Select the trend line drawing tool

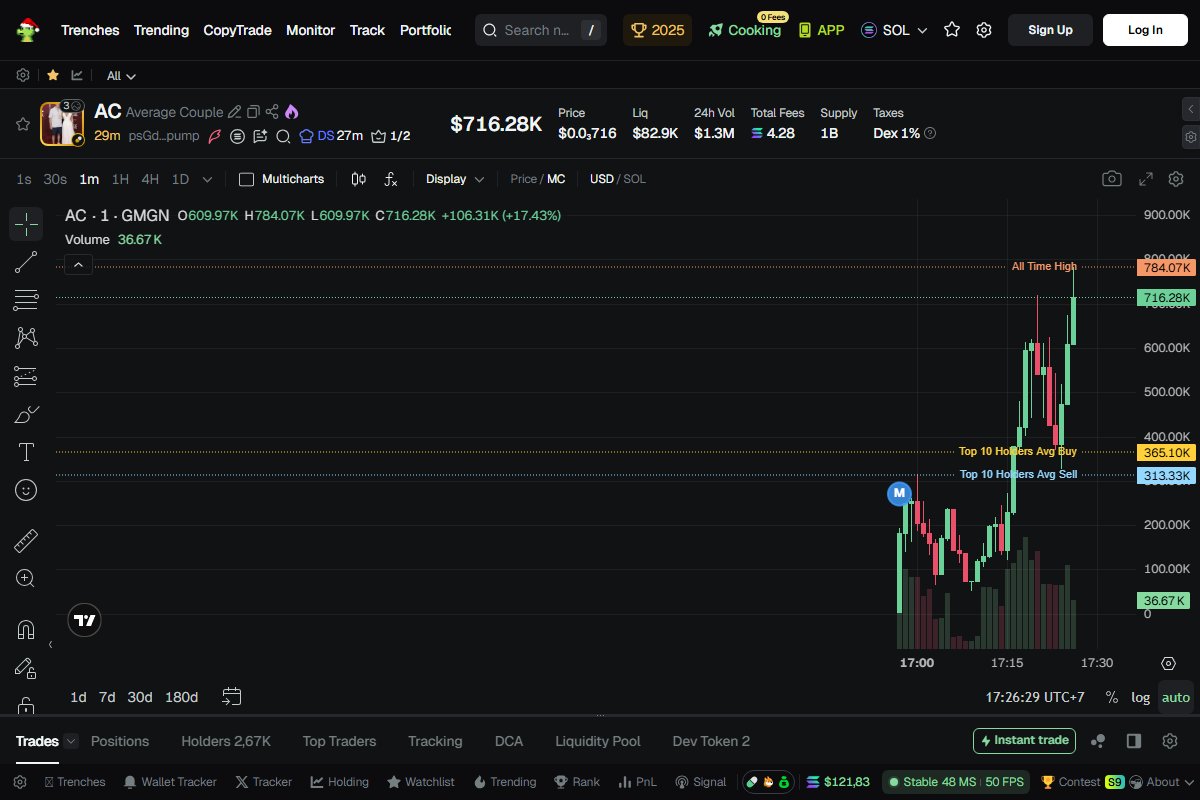[26, 262]
